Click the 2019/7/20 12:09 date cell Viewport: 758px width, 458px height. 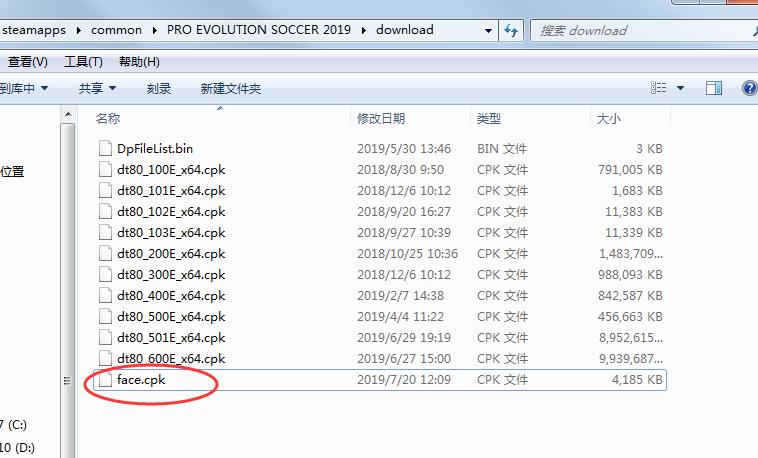(404, 380)
